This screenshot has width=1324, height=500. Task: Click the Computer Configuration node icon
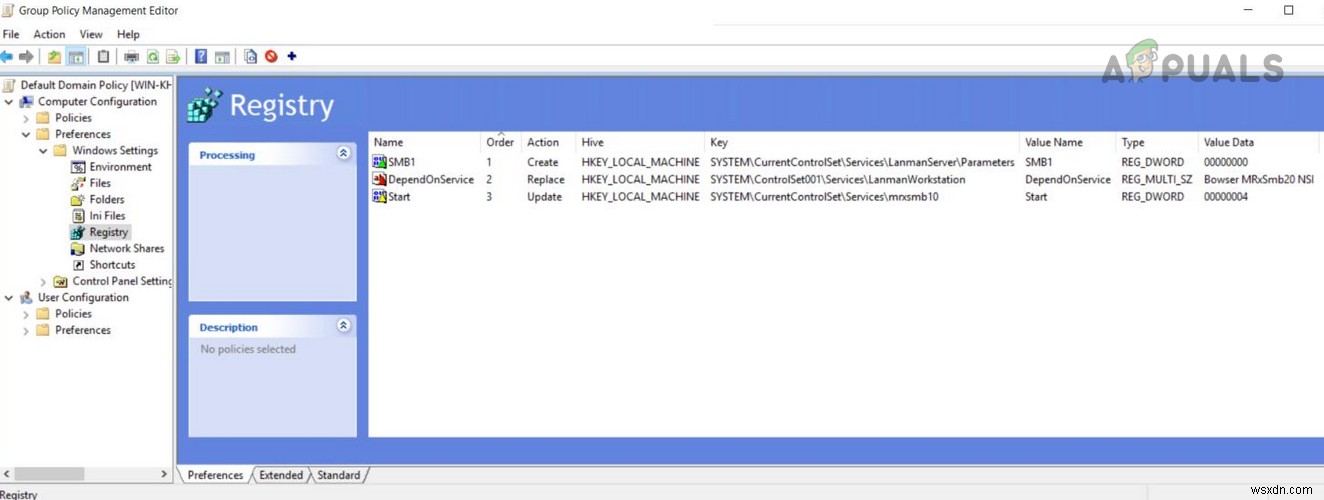[26, 102]
